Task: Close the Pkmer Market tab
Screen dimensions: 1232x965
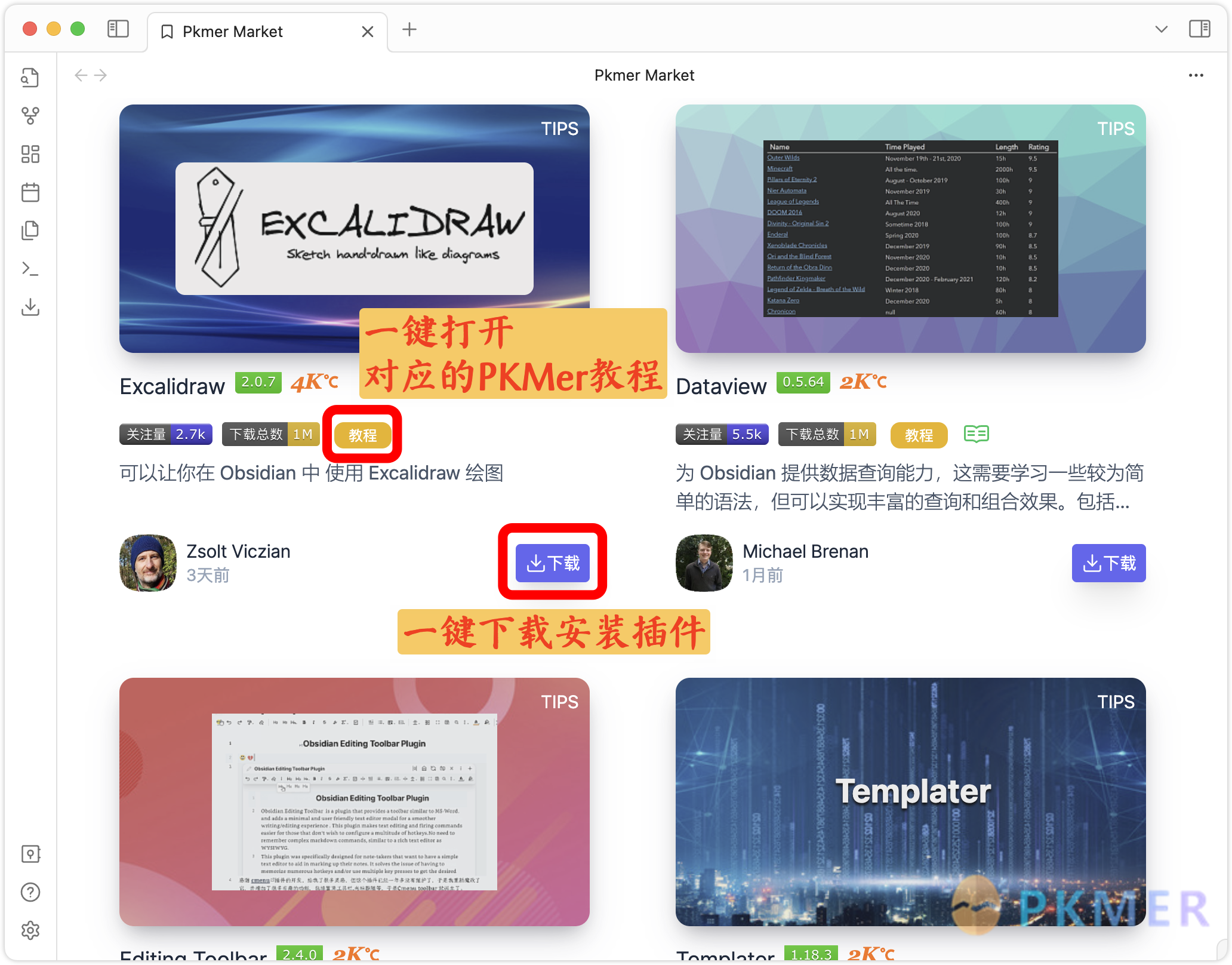Action: click(368, 32)
